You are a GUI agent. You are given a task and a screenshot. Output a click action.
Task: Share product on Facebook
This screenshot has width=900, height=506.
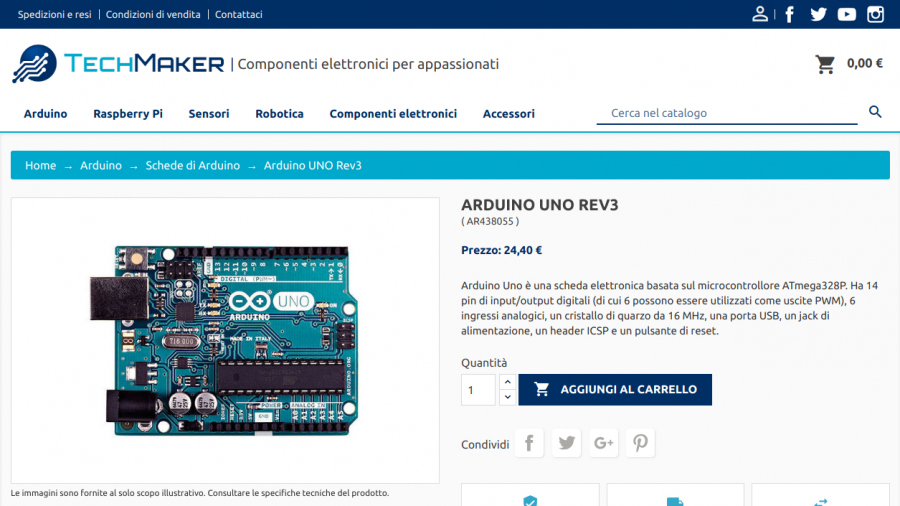[x=529, y=443]
